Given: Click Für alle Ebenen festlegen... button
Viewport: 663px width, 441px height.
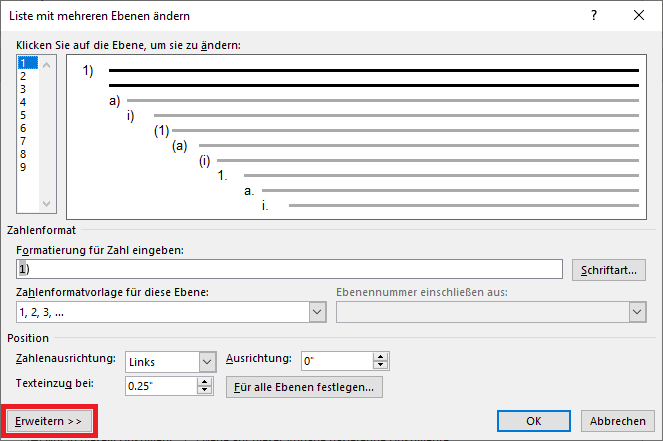Looking at the screenshot, I should coord(304,387).
